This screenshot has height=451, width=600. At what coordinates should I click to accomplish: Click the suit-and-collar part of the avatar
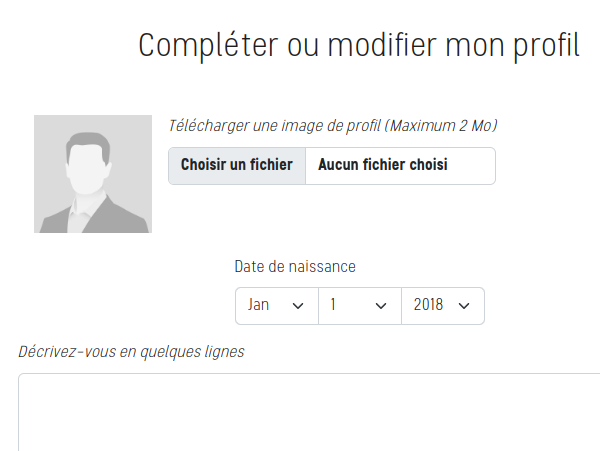coord(91,215)
